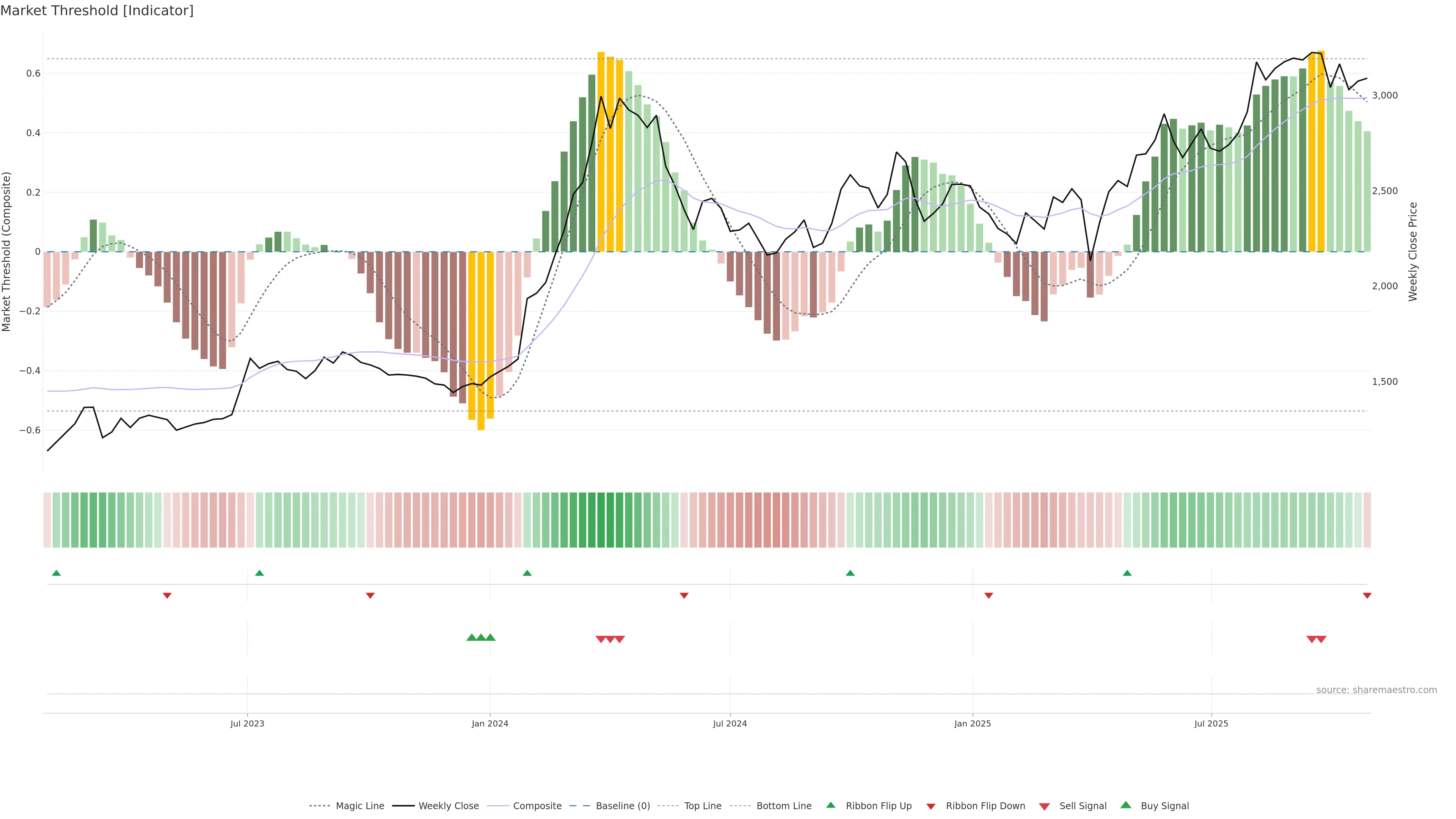The image size is (1456, 819).
Task: Click the Ribbon Flip Down legend triangle icon
Action: (930, 806)
